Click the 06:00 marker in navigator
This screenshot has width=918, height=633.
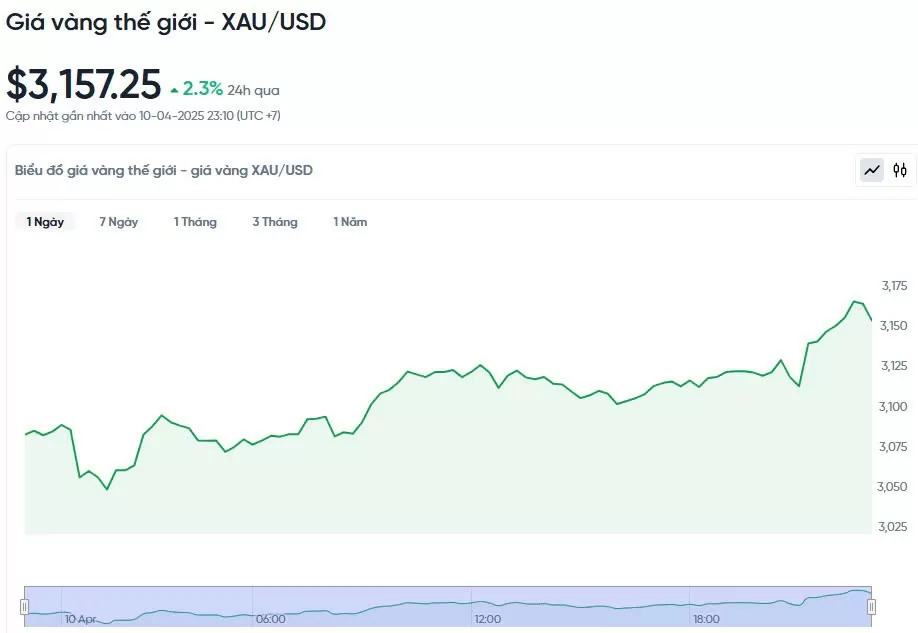click(x=270, y=620)
